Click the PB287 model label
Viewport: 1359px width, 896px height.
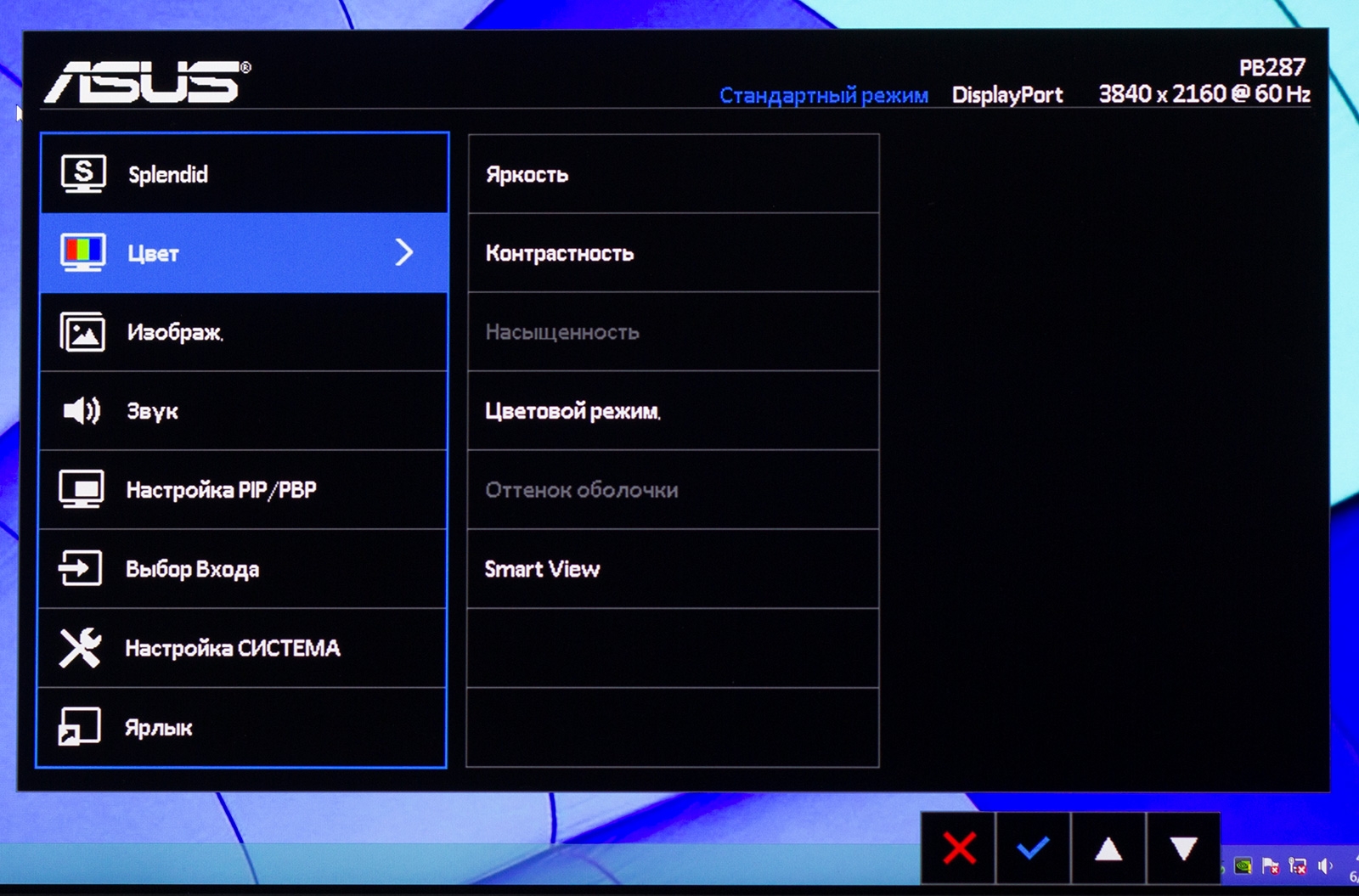pyautogui.click(x=1272, y=67)
